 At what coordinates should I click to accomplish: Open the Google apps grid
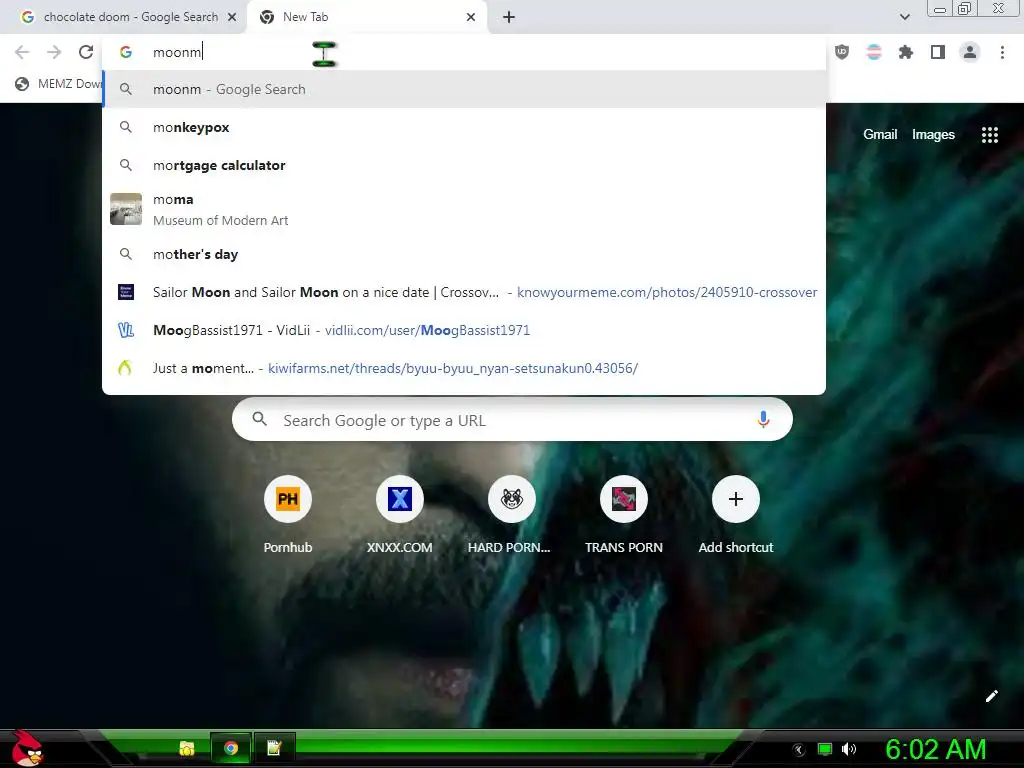(x=989, y=135)
